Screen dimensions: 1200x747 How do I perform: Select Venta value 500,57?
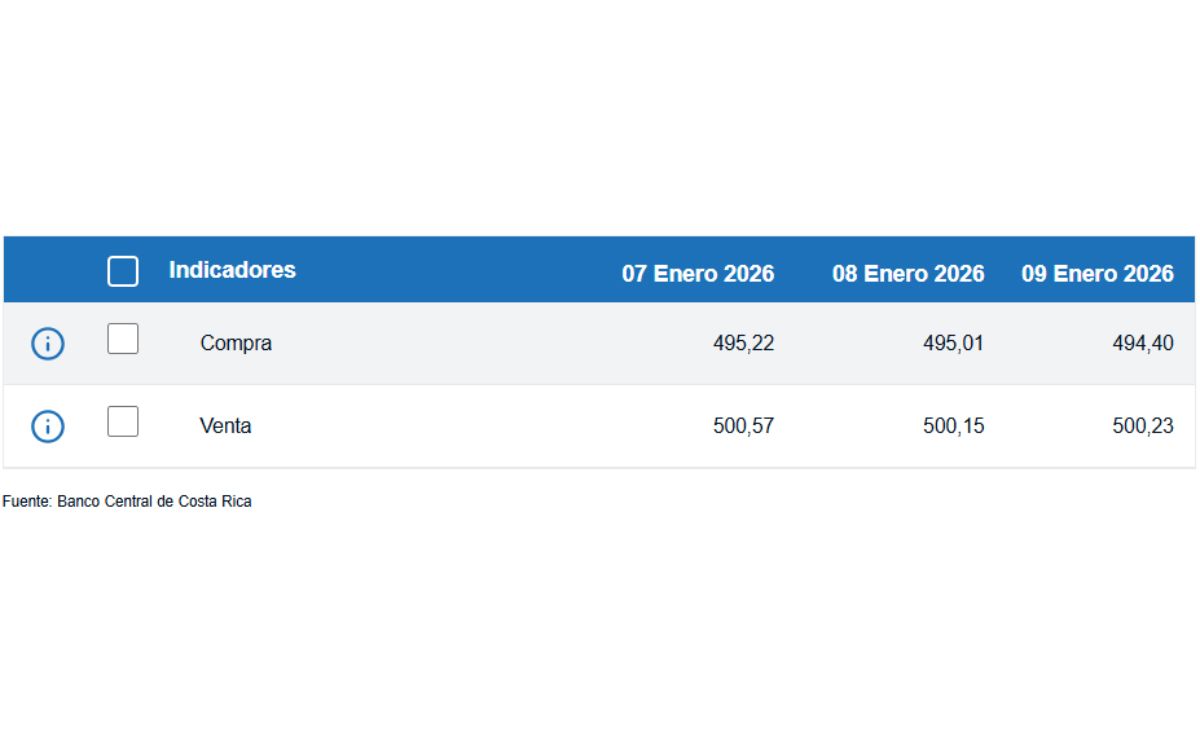pyautogui.click(x=743, y=427)
